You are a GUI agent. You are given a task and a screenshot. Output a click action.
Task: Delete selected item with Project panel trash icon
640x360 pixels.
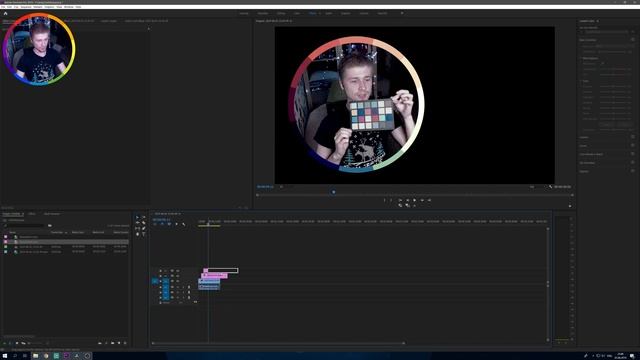(x=125, y=343)
